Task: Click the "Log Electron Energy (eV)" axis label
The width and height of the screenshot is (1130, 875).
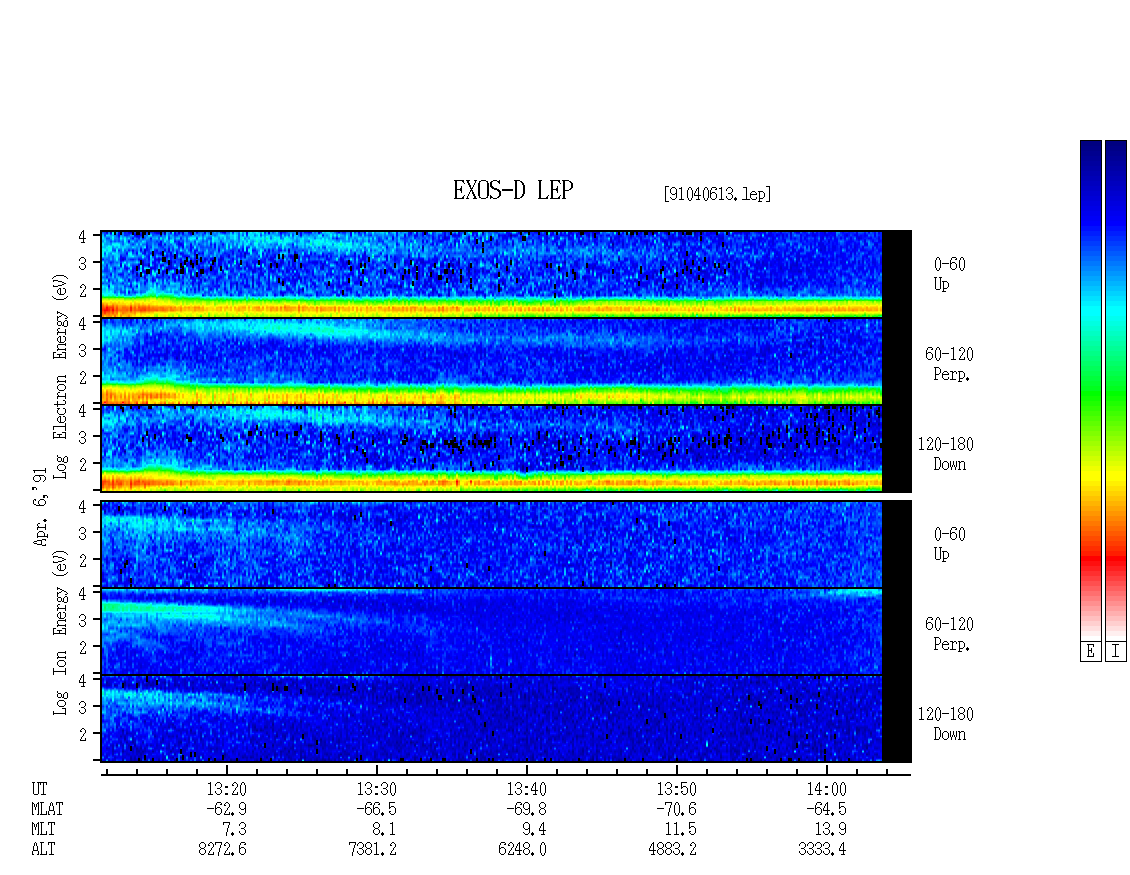Action: pyautogui.click(x=60, y=376)
